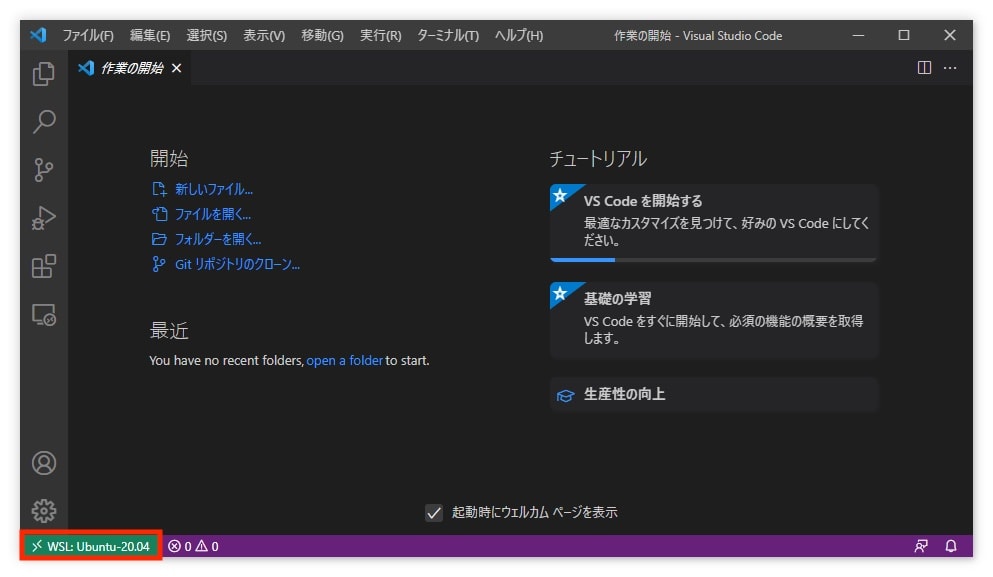Open errors and warnings status item

[193, 546]
